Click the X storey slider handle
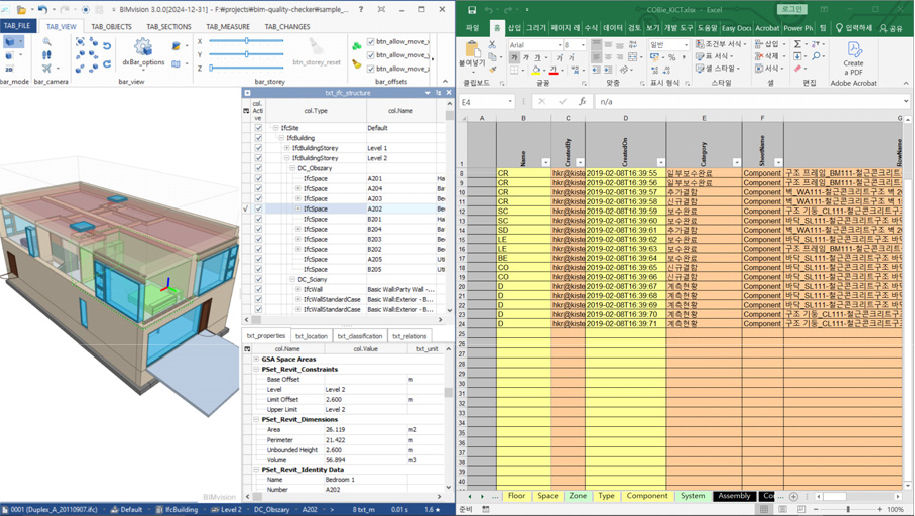Viewport: 915px width, 516px height. pos(247,41)
